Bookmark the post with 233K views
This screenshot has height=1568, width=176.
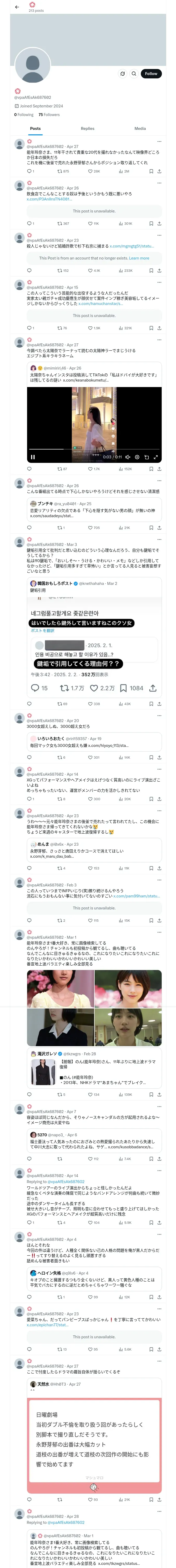[151, 270]
